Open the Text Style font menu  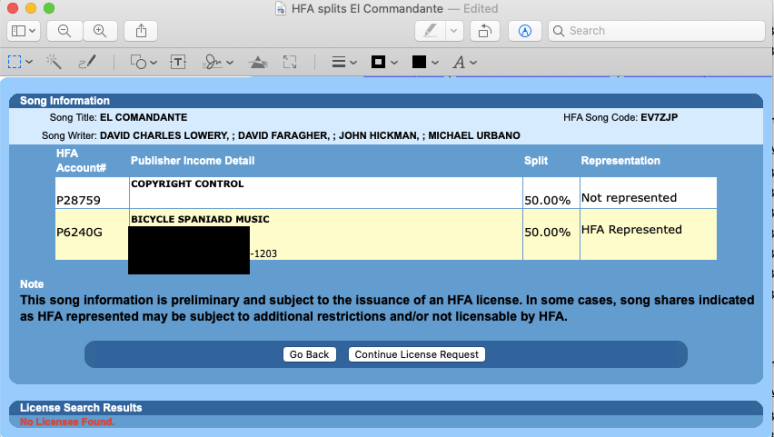click(x=464, y=62)
